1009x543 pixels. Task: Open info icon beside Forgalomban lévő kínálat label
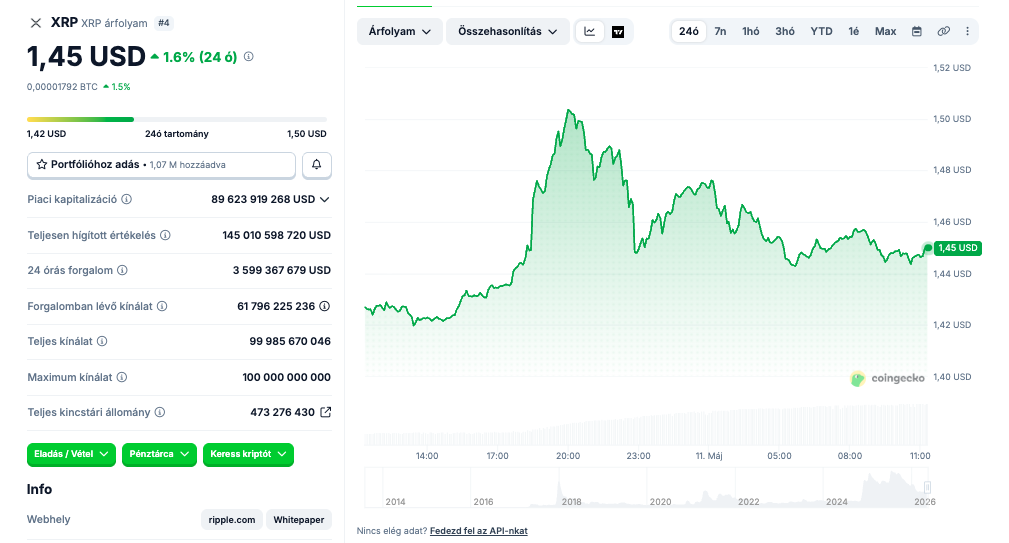(x=162, y=306)
